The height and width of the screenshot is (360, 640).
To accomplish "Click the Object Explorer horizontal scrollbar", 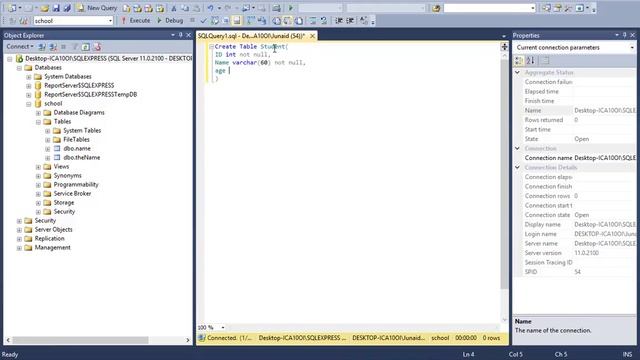I will pyautogui.click(x=80, y=340).
